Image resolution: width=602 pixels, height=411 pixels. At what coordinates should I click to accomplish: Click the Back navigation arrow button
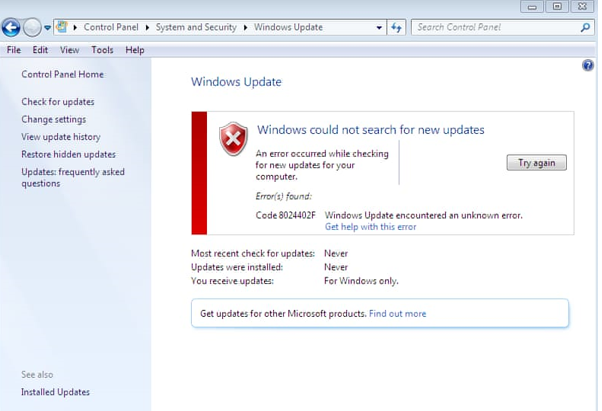[x=12, y=27]
